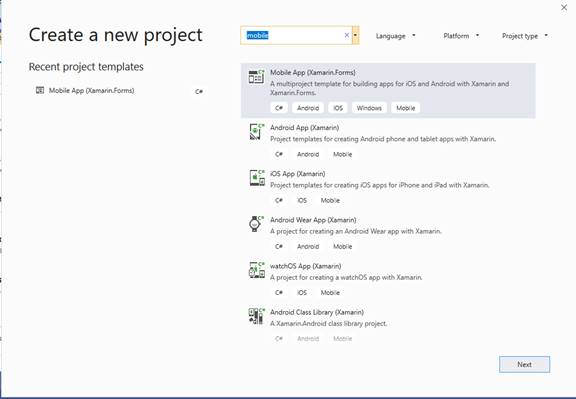Screen dimensions: 576x399
Task: Click the watchOS app description text
Action: pos(346,277)
